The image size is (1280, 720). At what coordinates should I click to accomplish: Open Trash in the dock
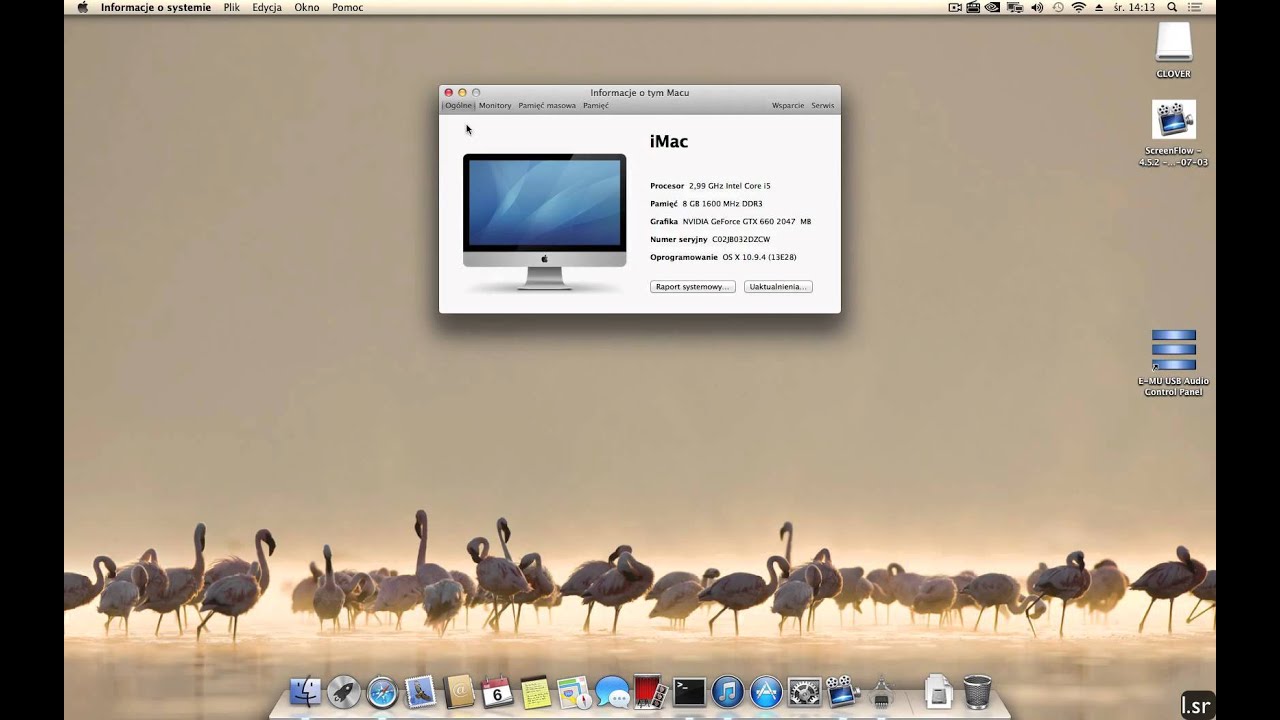click(977, 691)
